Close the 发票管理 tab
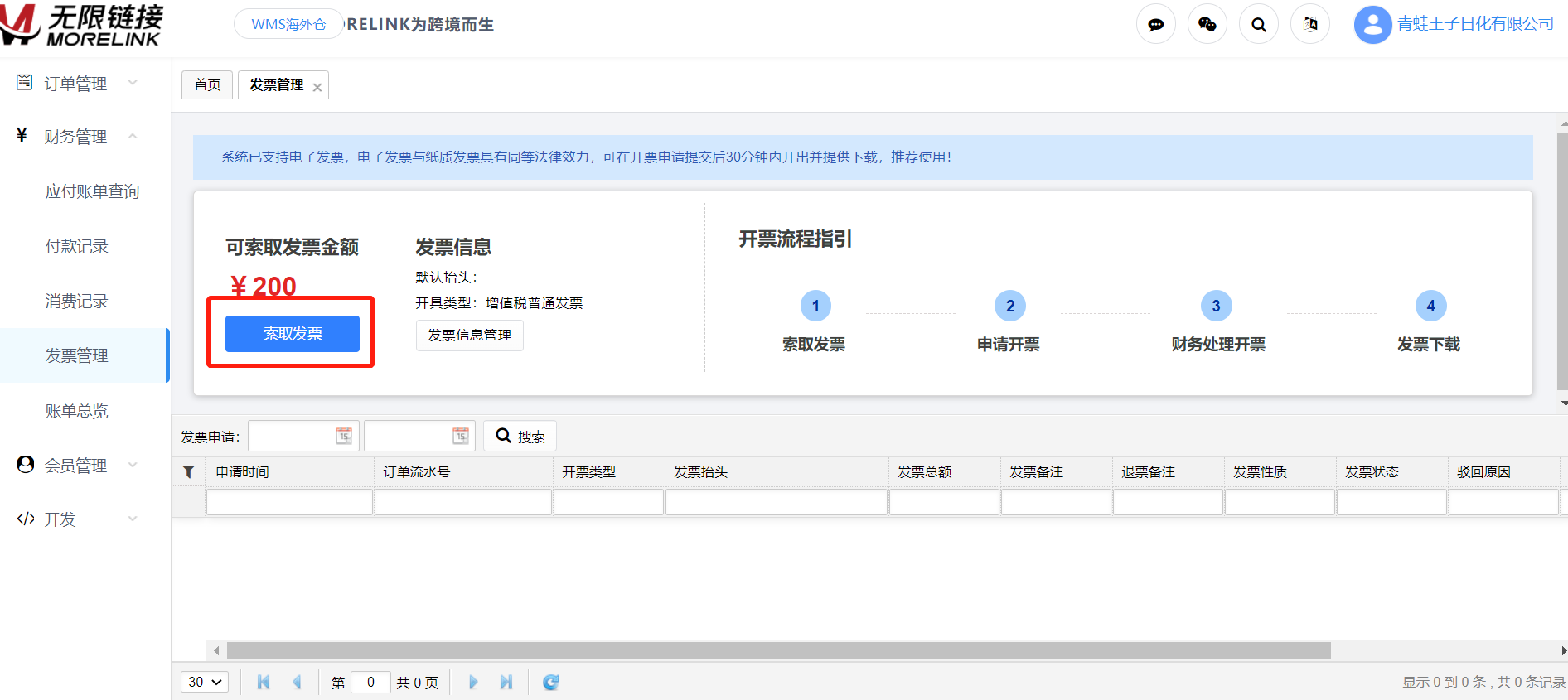The image size is (1568, 700). [x=317, y=87]
